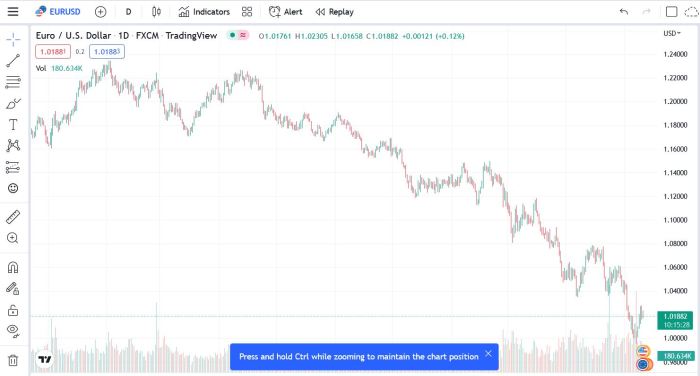Open the USD currency dropdown

pos(672,33)
